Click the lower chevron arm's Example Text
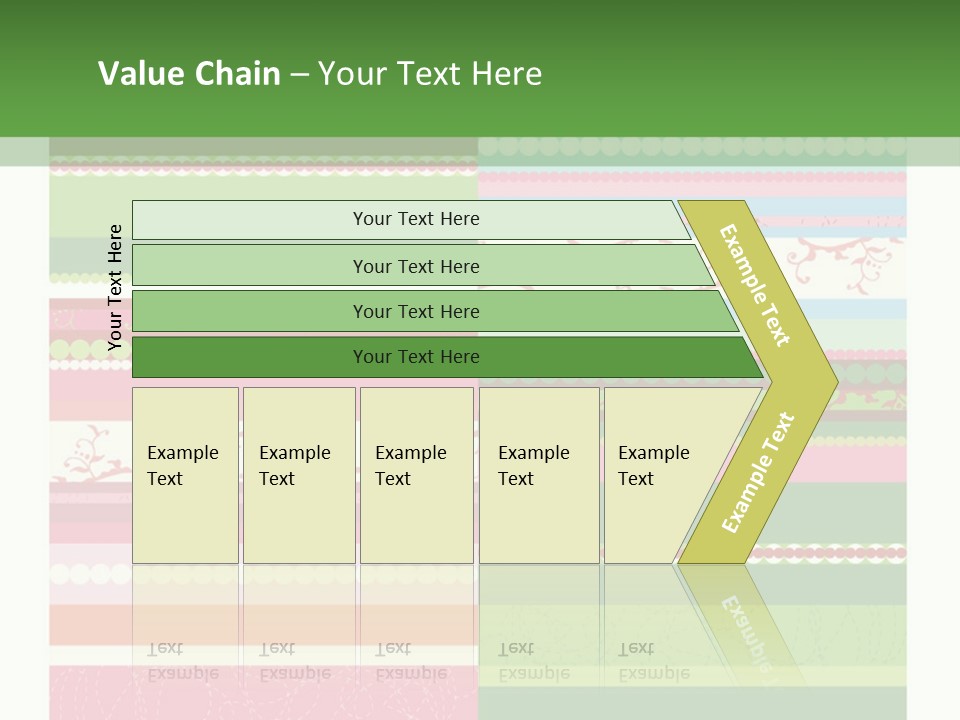This screenshot has height=720, width=960. point(758,472)
